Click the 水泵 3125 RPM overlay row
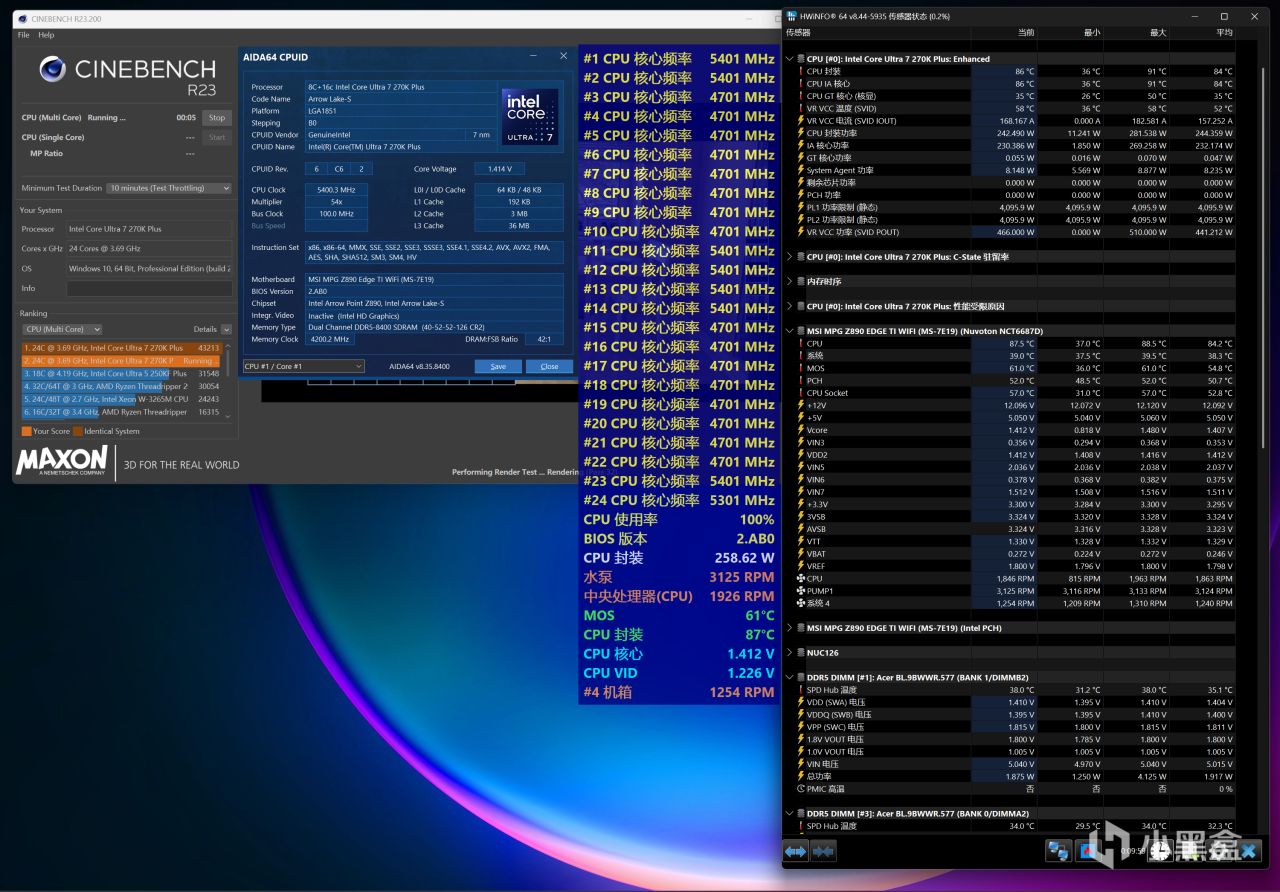This screenshot has height=892, width=1280. click(x=679, y=577)
